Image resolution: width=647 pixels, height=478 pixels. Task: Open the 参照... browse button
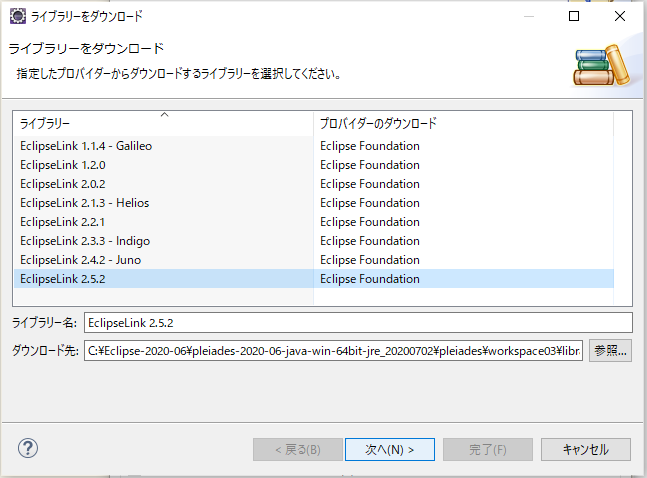click(610, 350)
